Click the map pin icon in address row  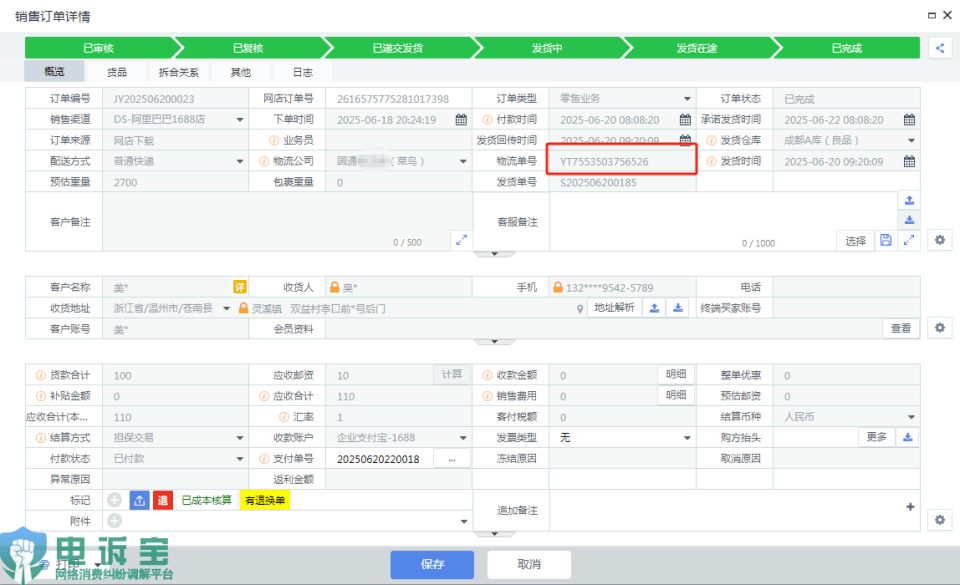coord(579,309)
